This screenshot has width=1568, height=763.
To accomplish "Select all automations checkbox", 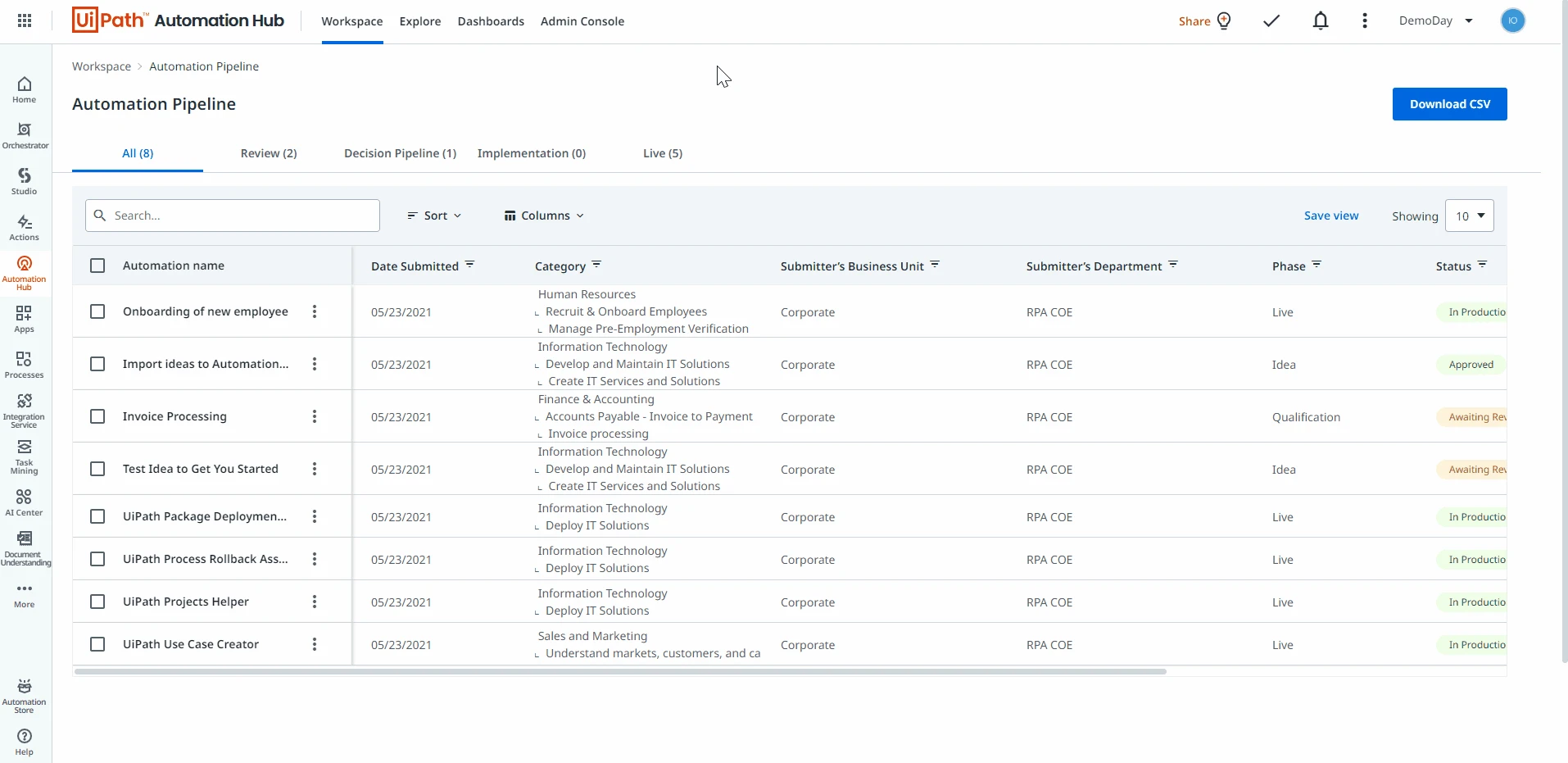I will (97, 266).
